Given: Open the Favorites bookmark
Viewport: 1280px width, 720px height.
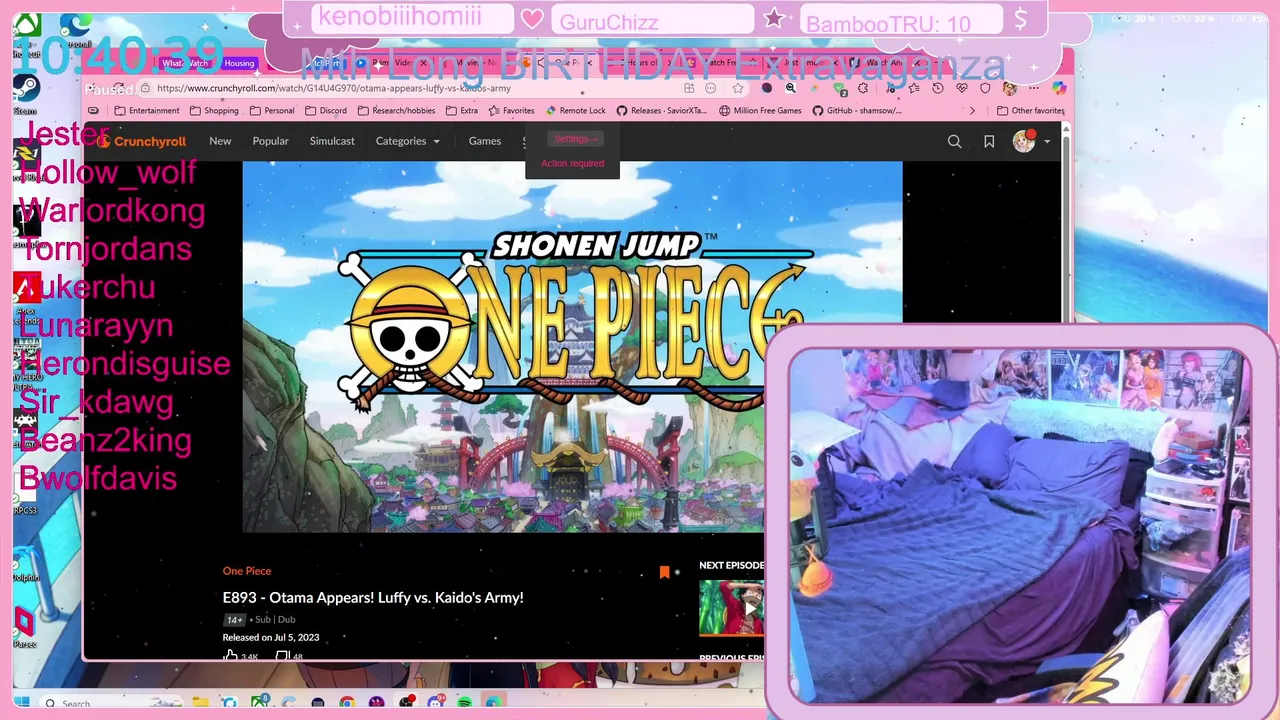Looking at the screenshot, I should (511, 111).
